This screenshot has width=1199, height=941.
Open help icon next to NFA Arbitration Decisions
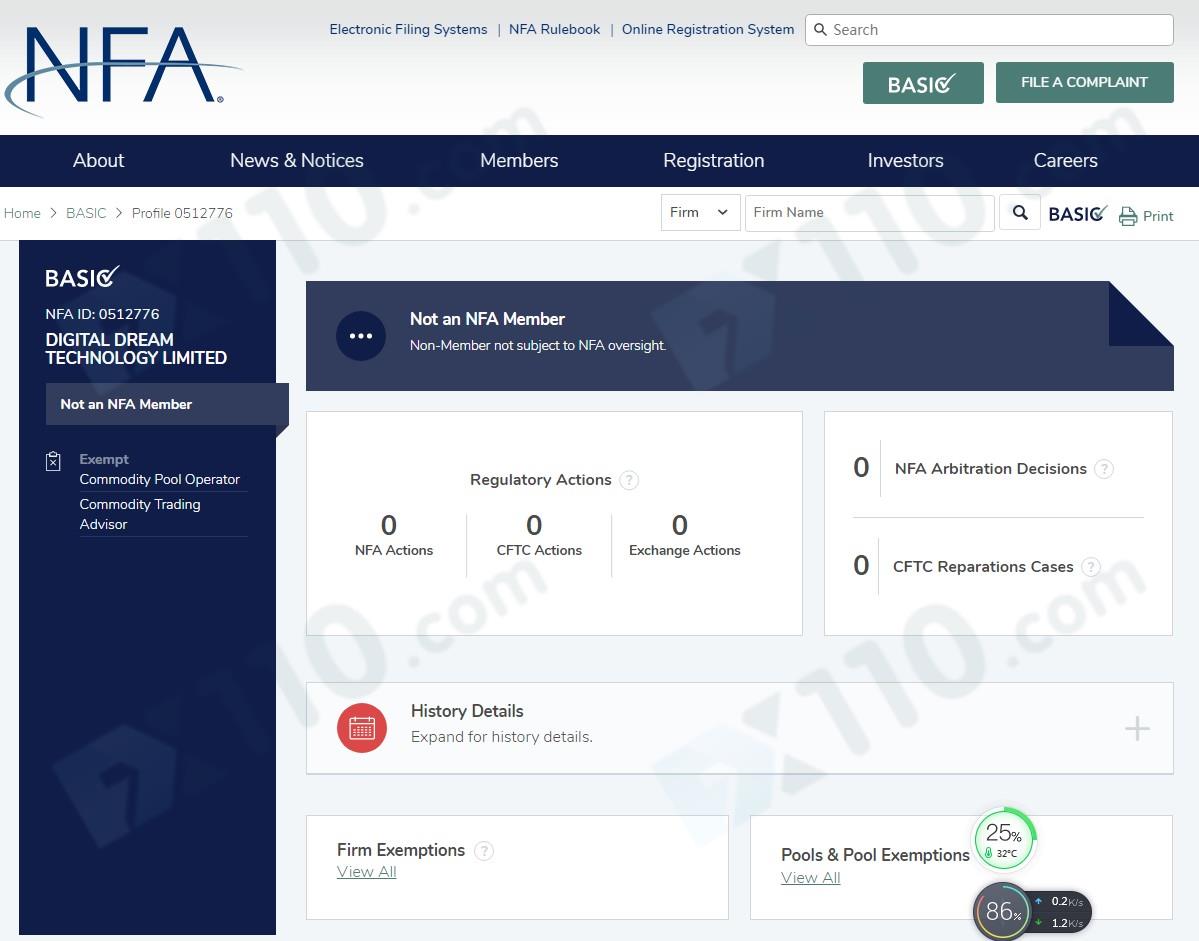pos(1103,469)
